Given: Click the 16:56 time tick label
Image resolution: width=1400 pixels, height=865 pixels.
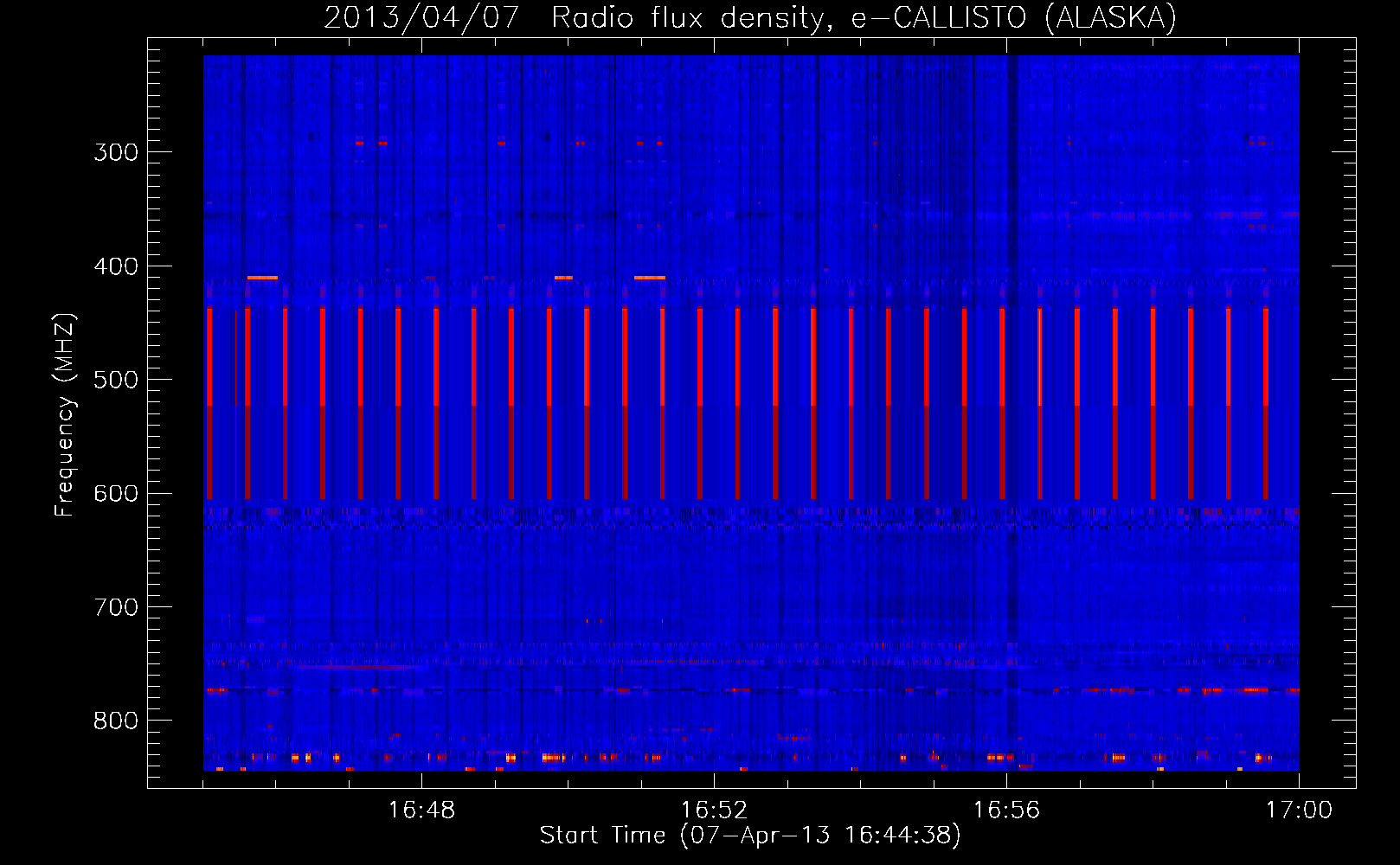Looking at the screenshot, I should (1006, 811).
